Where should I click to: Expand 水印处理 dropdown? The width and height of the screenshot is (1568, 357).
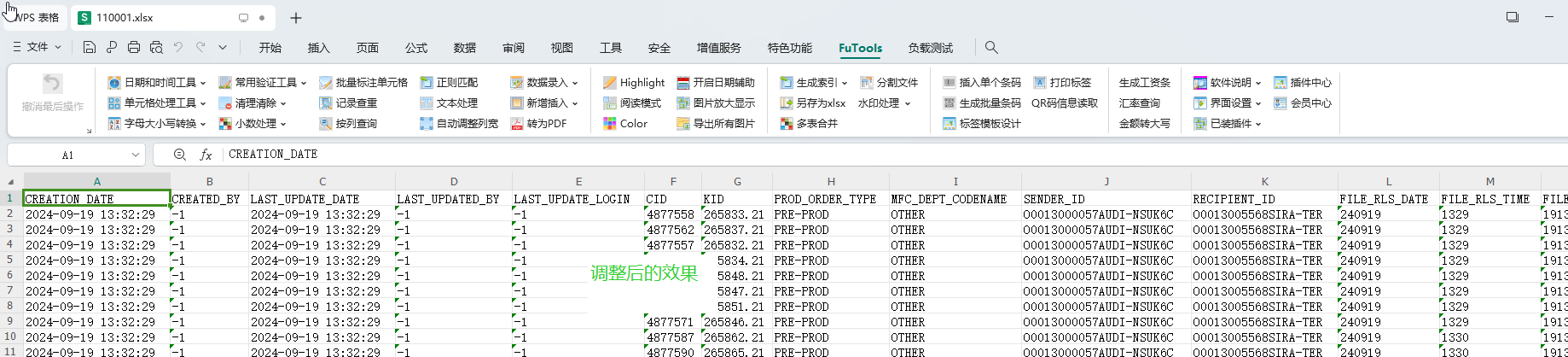coord(908,103)
